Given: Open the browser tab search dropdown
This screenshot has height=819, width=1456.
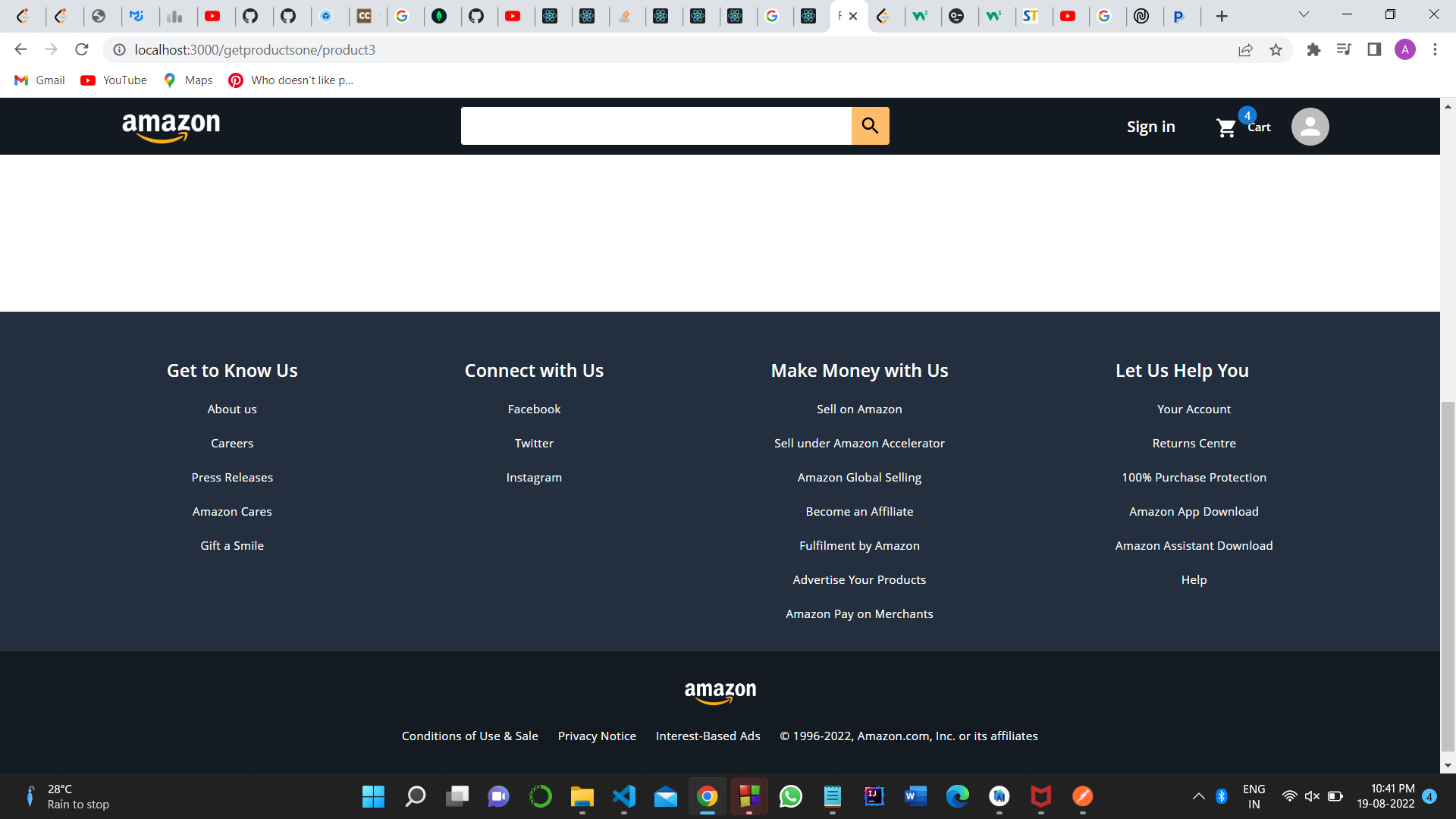Looking at the screenshot, I should [1304, 14].
